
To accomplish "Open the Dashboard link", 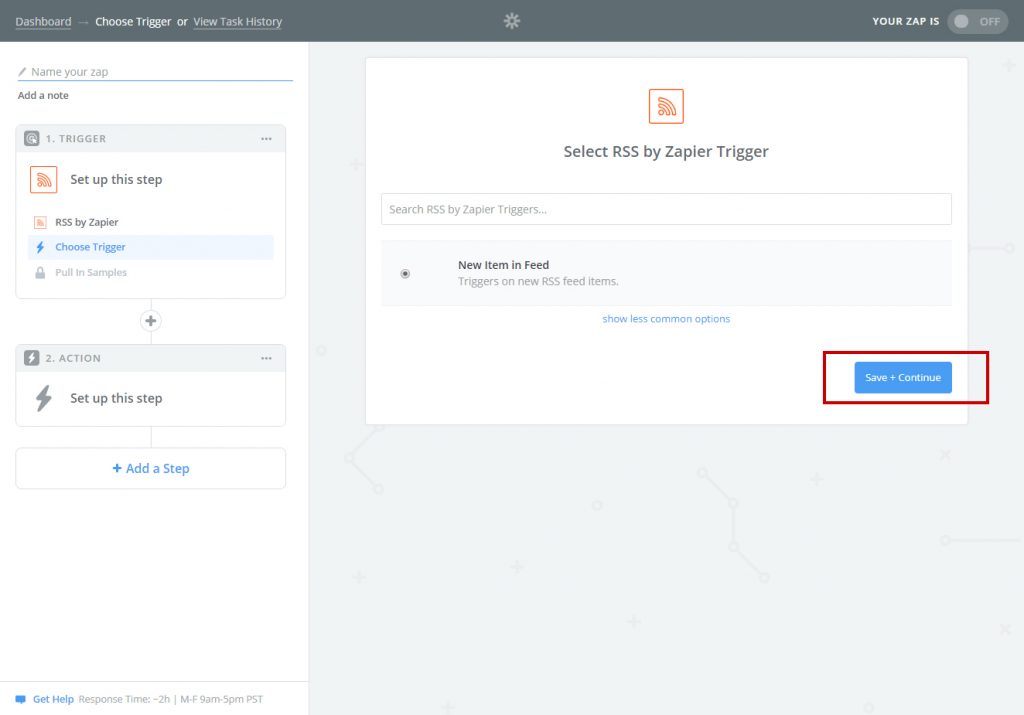I will pyautogui.click(x=43, y=21).
